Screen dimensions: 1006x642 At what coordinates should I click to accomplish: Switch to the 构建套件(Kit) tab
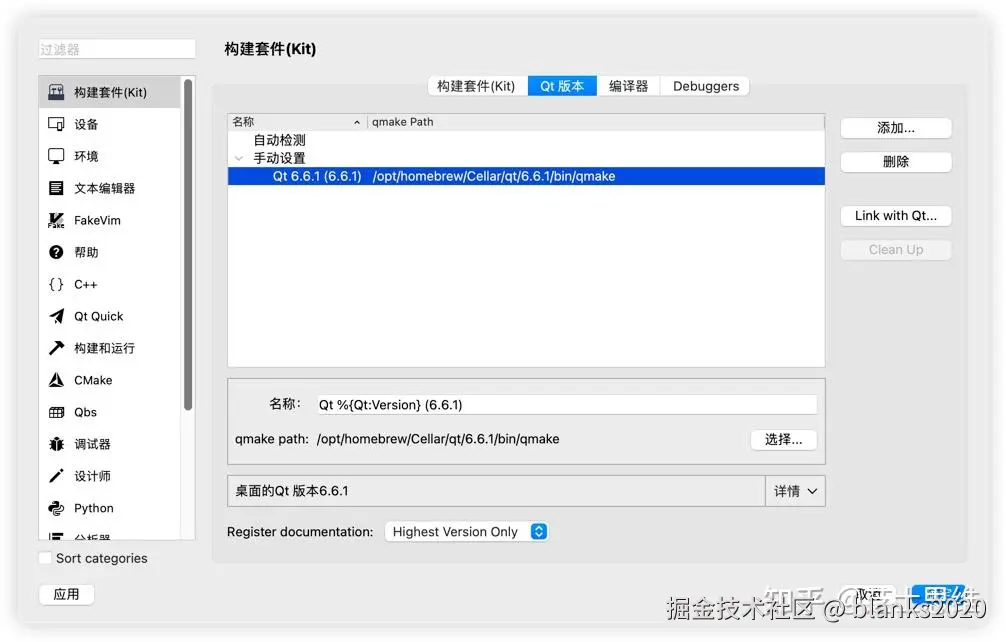tap(477, 86)
